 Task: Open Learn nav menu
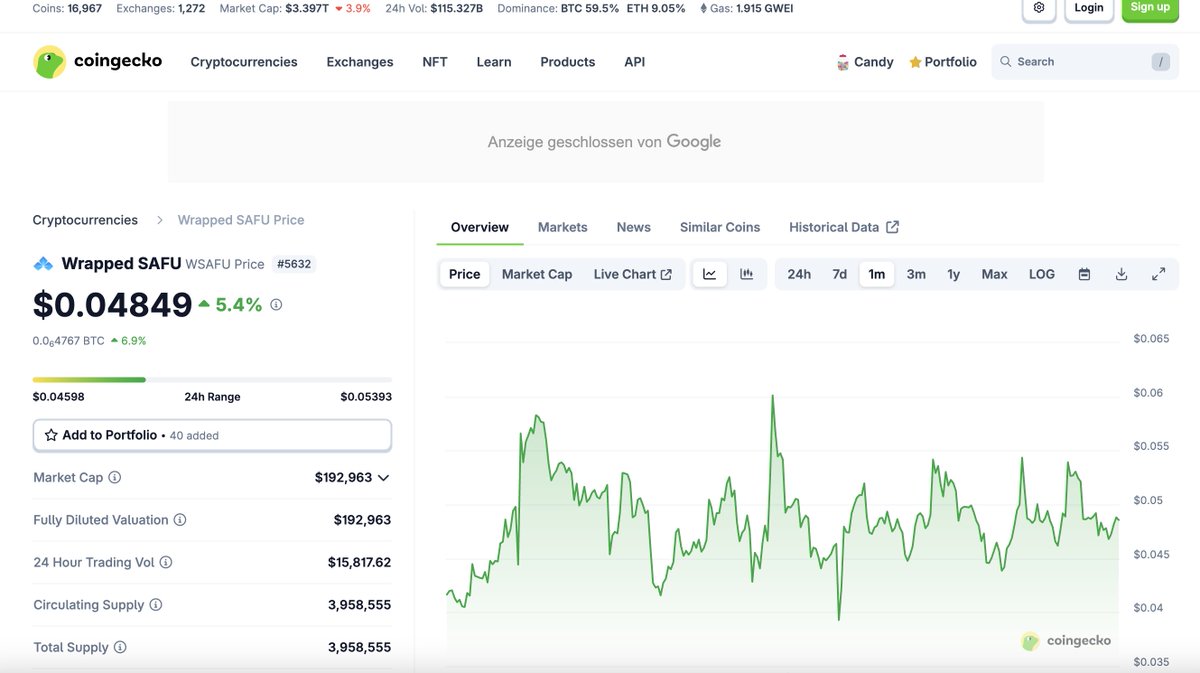494,62
